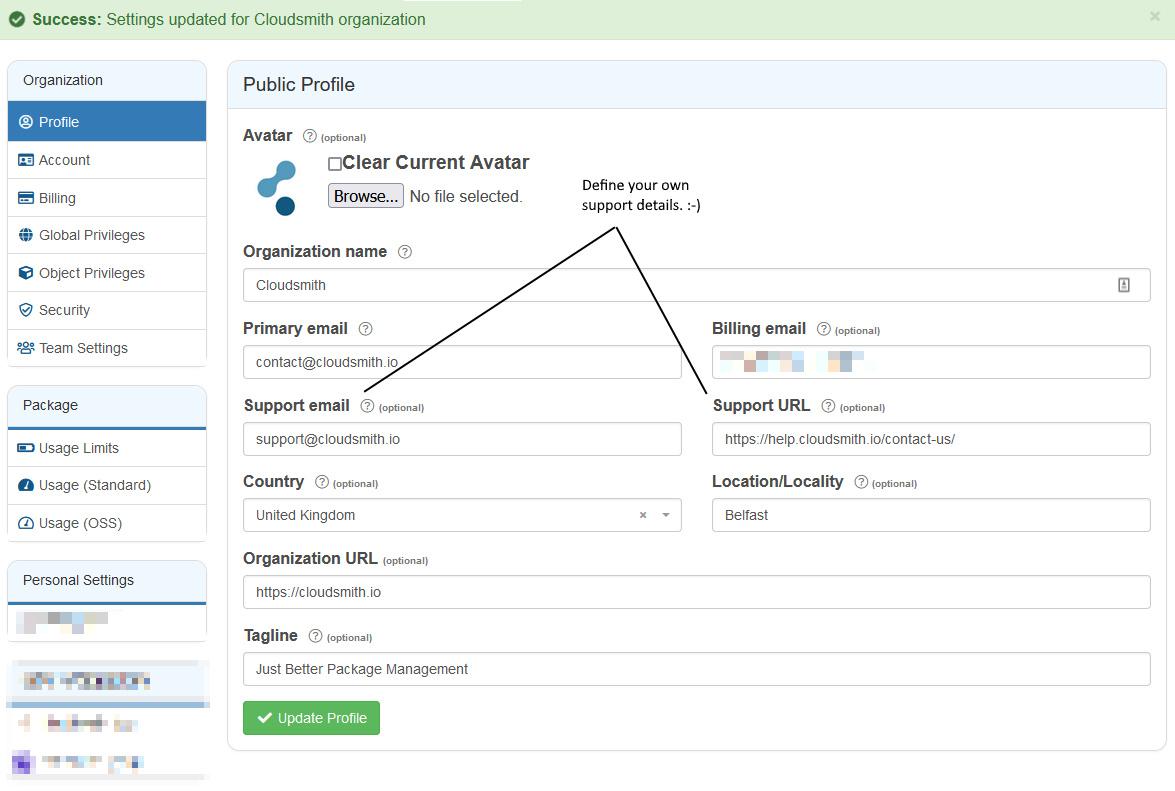Open the Country dropdown arrow
This screenshot has height=791, width=1175.
[x=665, y=515]
